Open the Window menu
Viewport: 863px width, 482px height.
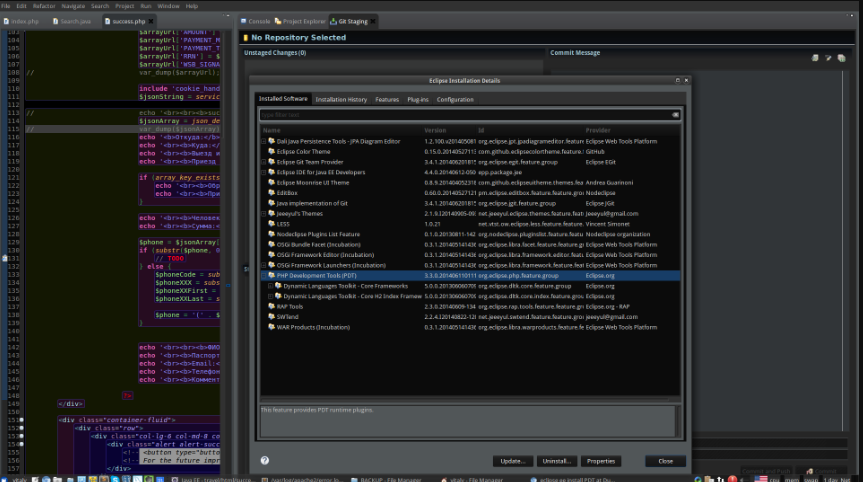pos(168,6)
